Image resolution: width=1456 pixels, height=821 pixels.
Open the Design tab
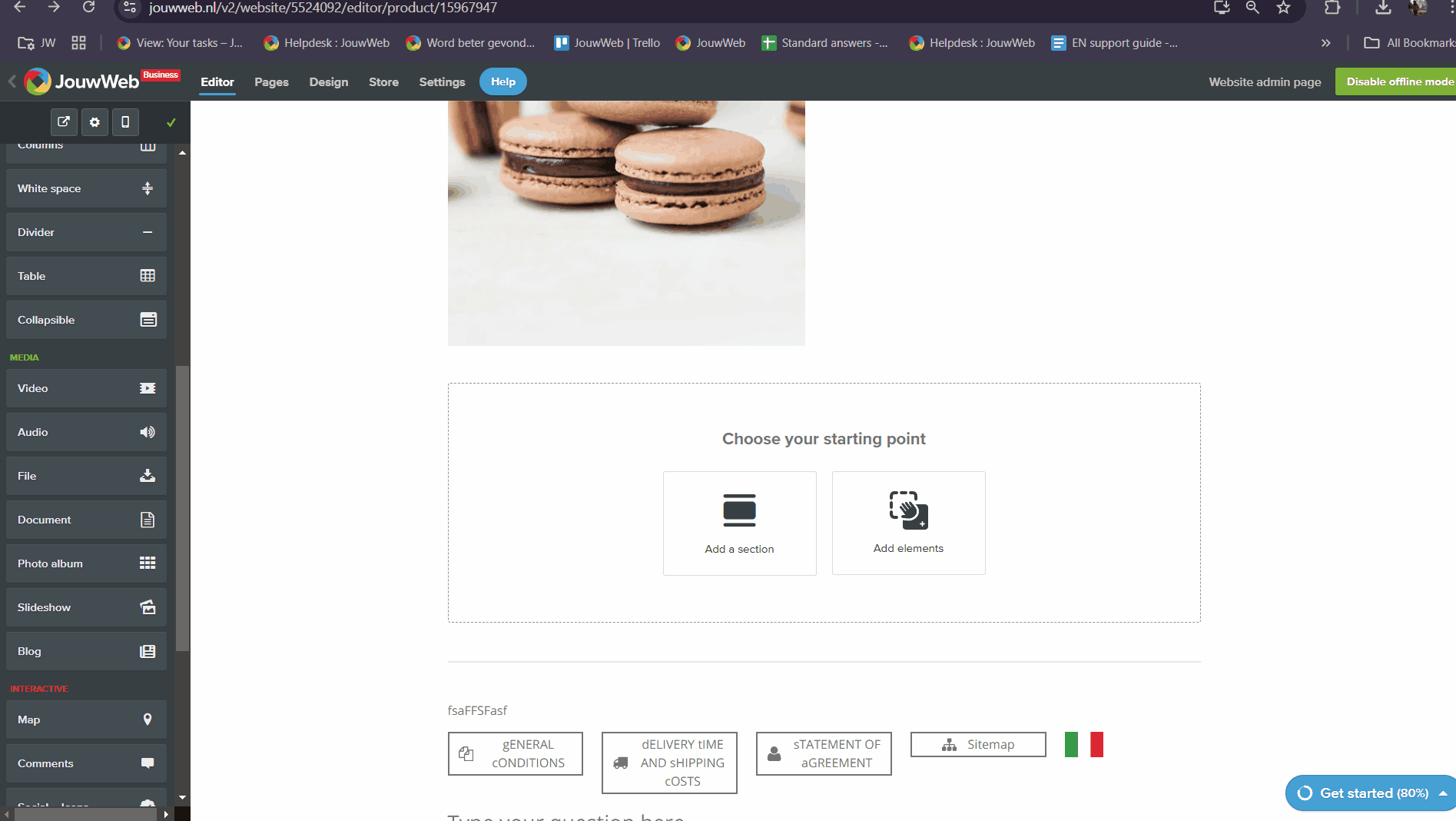(328, 81)
